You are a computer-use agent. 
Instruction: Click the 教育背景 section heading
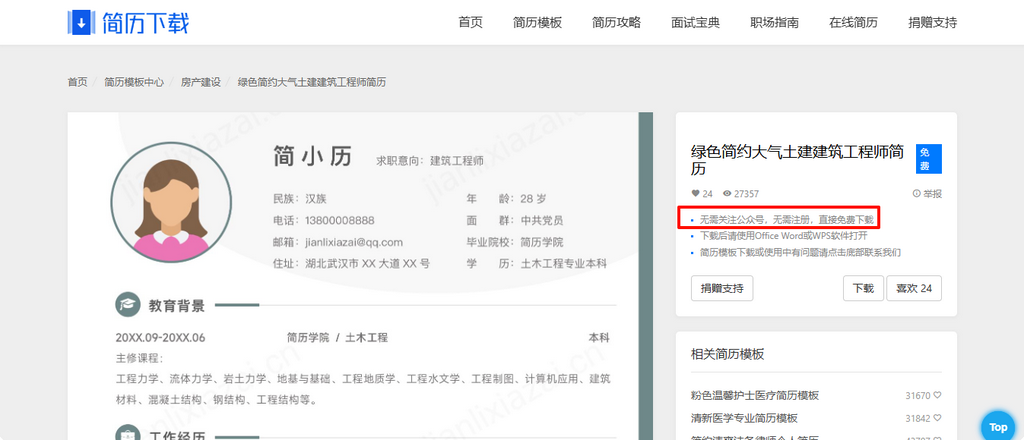pyautogui.click(x=176, y=305)
